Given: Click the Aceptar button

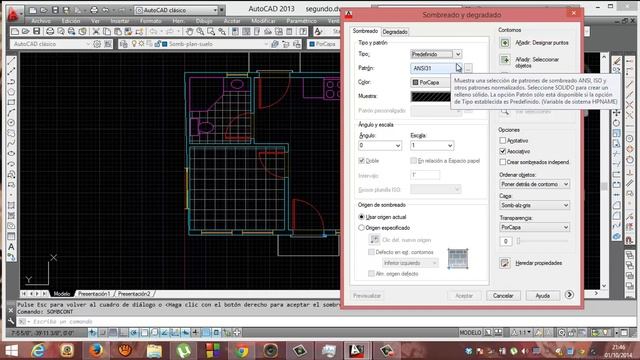Looking at the screenshot, I should [464, 296].
